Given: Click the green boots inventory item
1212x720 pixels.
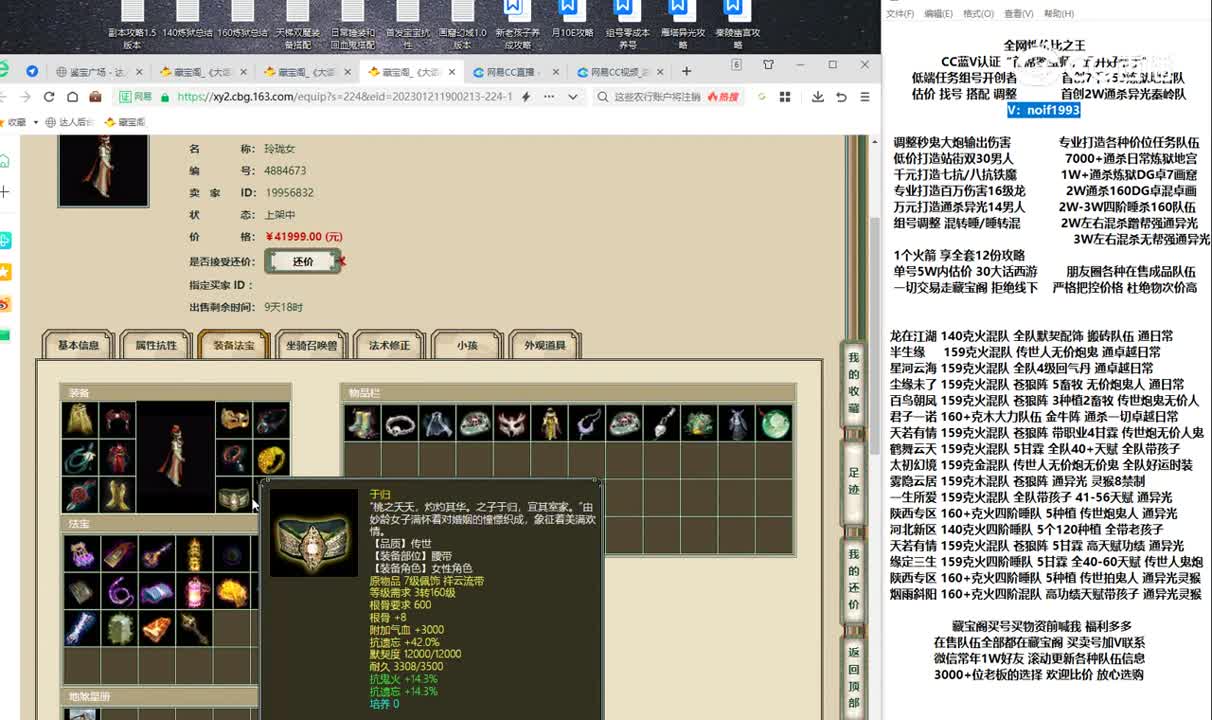Looking at the screenshot, I should pos(363,423).
